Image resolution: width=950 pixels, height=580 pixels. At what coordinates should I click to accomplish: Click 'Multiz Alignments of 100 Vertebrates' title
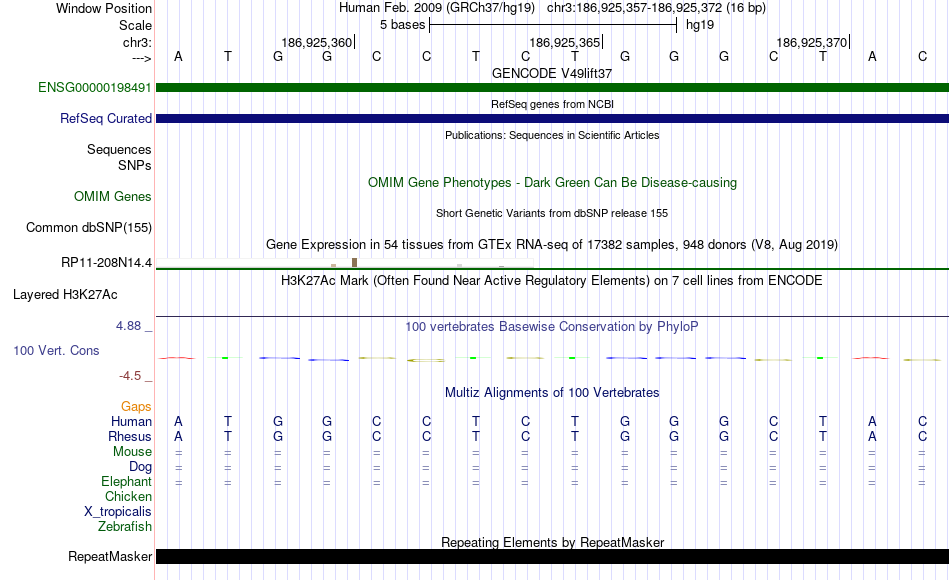tap(552, 393)
